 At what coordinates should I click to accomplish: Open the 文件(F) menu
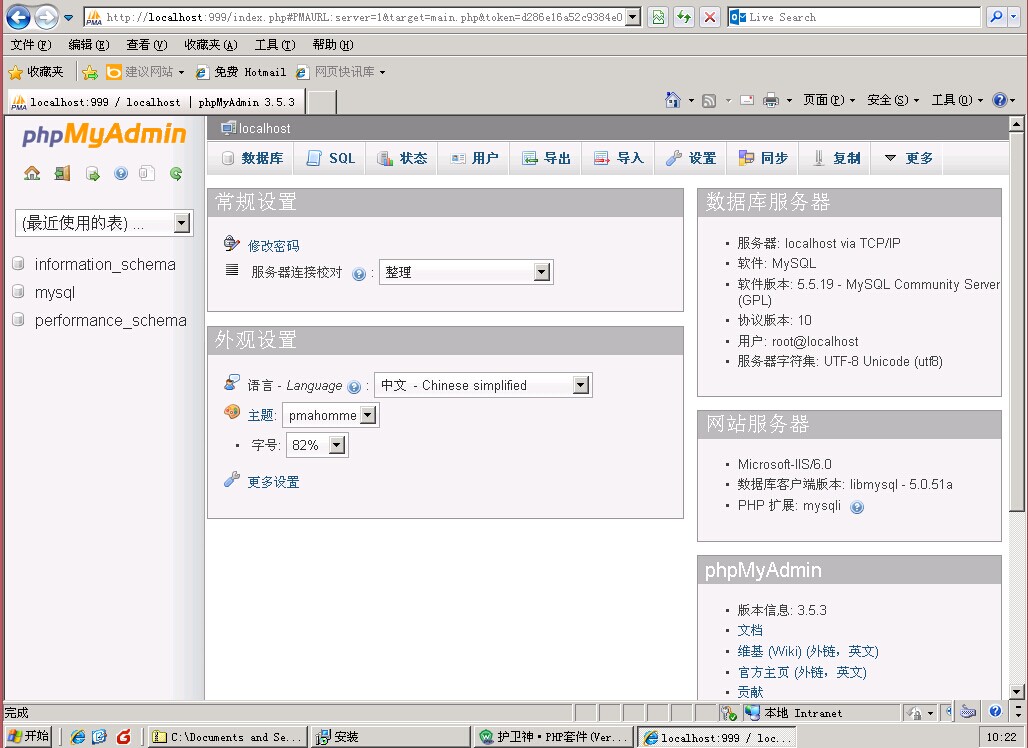click(x=31, y=45)
